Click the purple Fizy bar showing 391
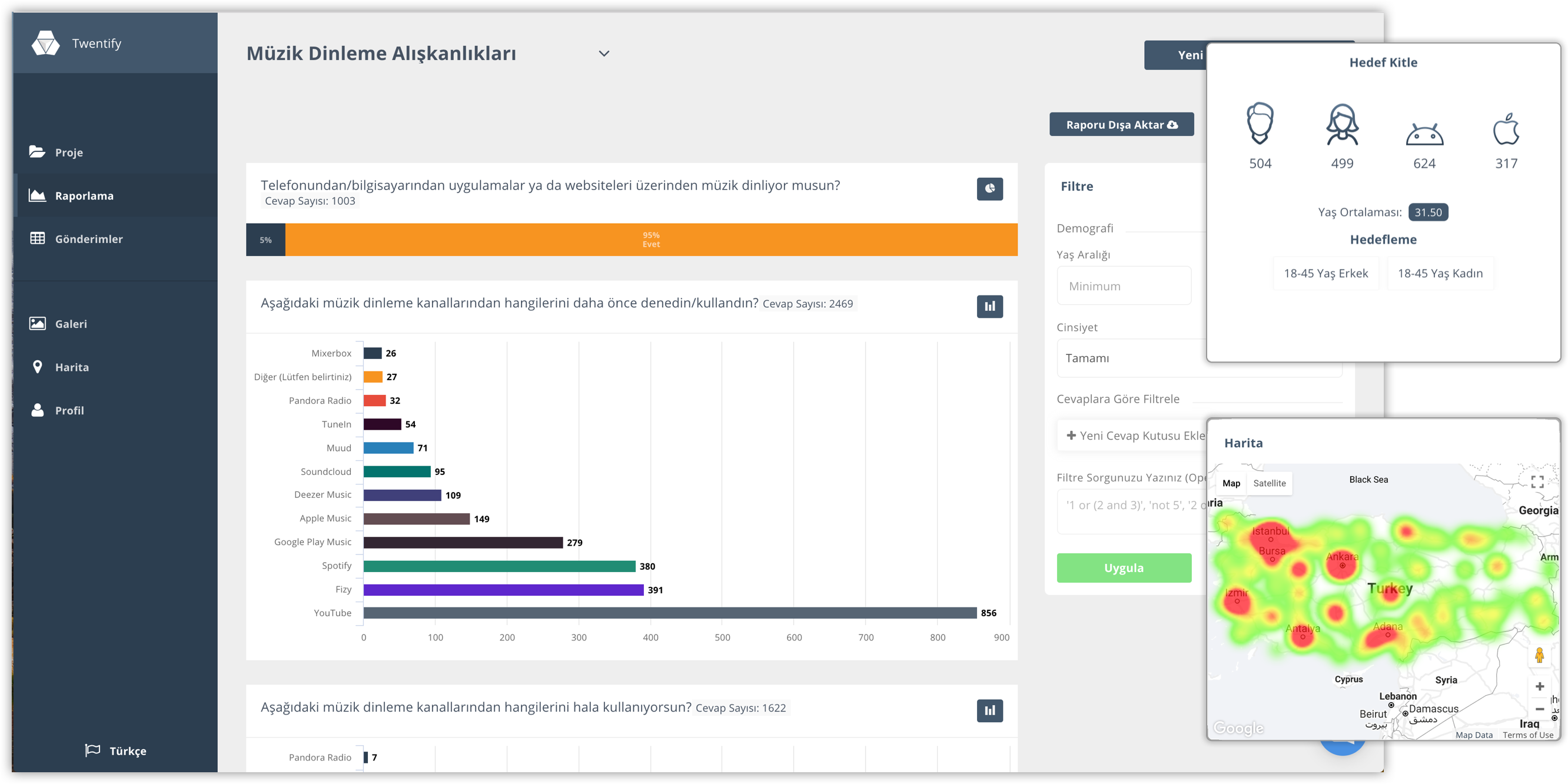Screen dimensions: 1568x784 (x=503, y=589)
